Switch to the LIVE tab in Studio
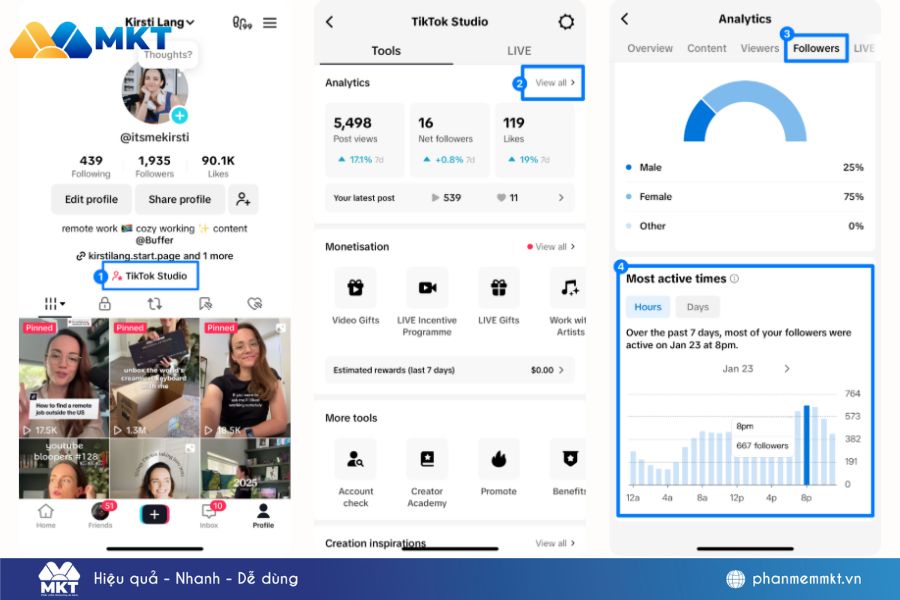 (519, 51)
